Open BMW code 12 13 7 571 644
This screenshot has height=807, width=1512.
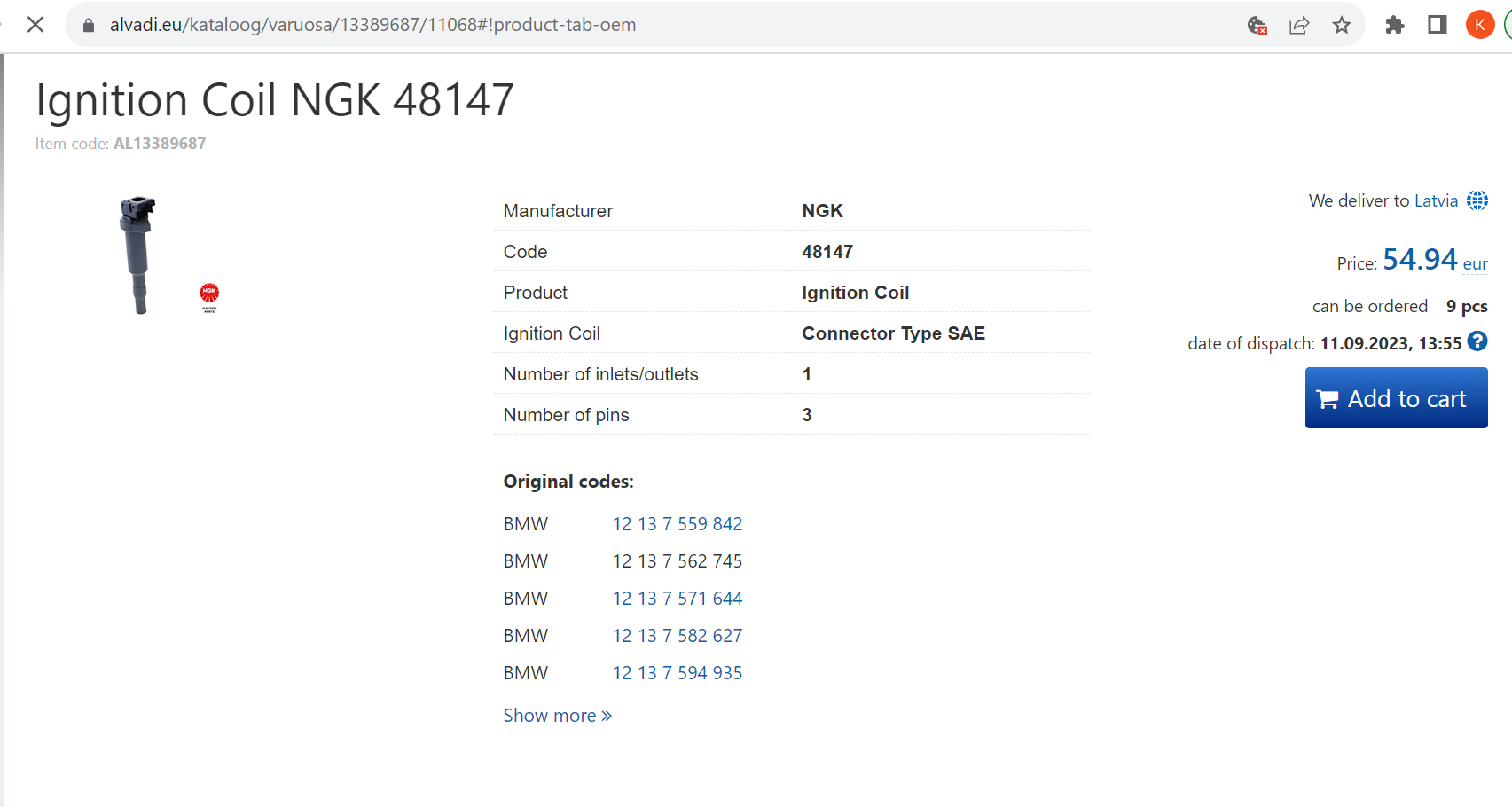pos(677,599)
